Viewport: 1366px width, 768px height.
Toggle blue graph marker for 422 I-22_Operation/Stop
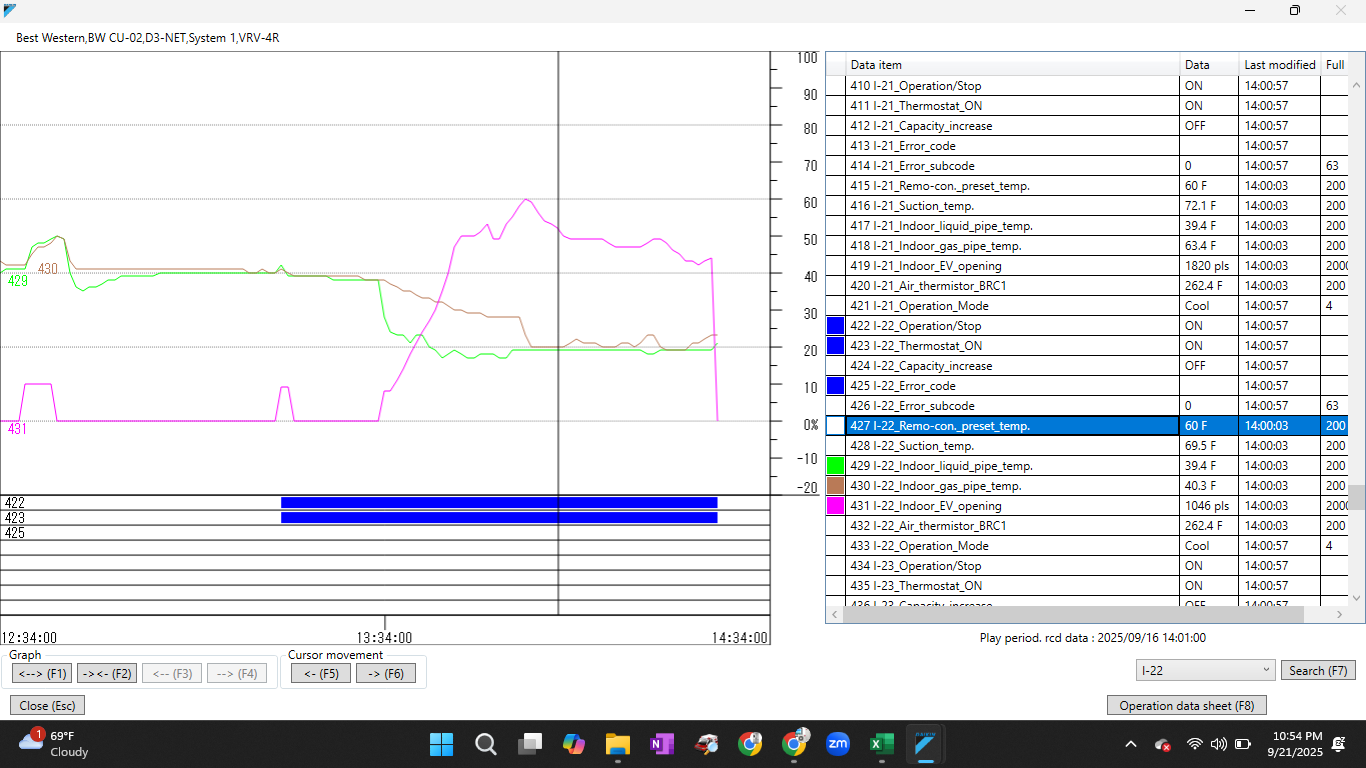836,325
